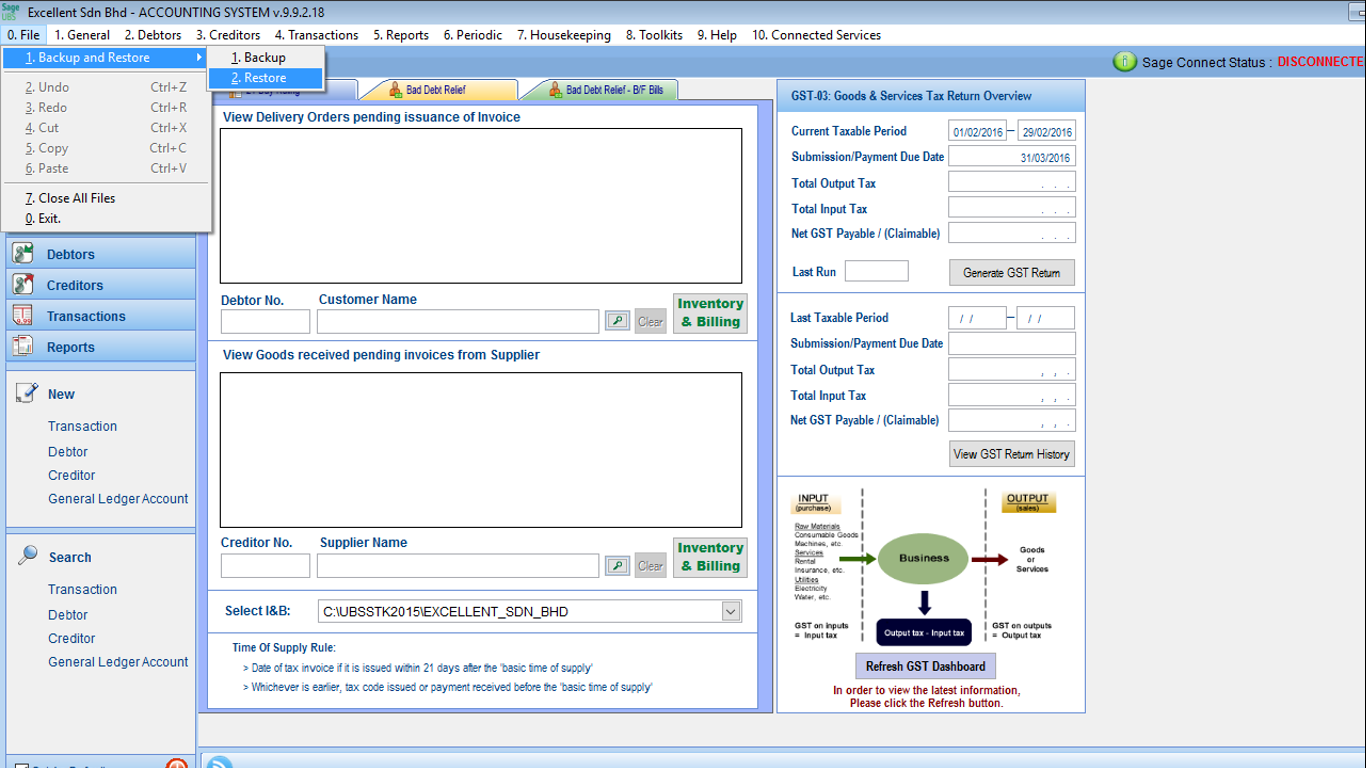The image size is (1366, 768).
Task: Click General Ledger Account under New
Action: (x=118, y=499)
